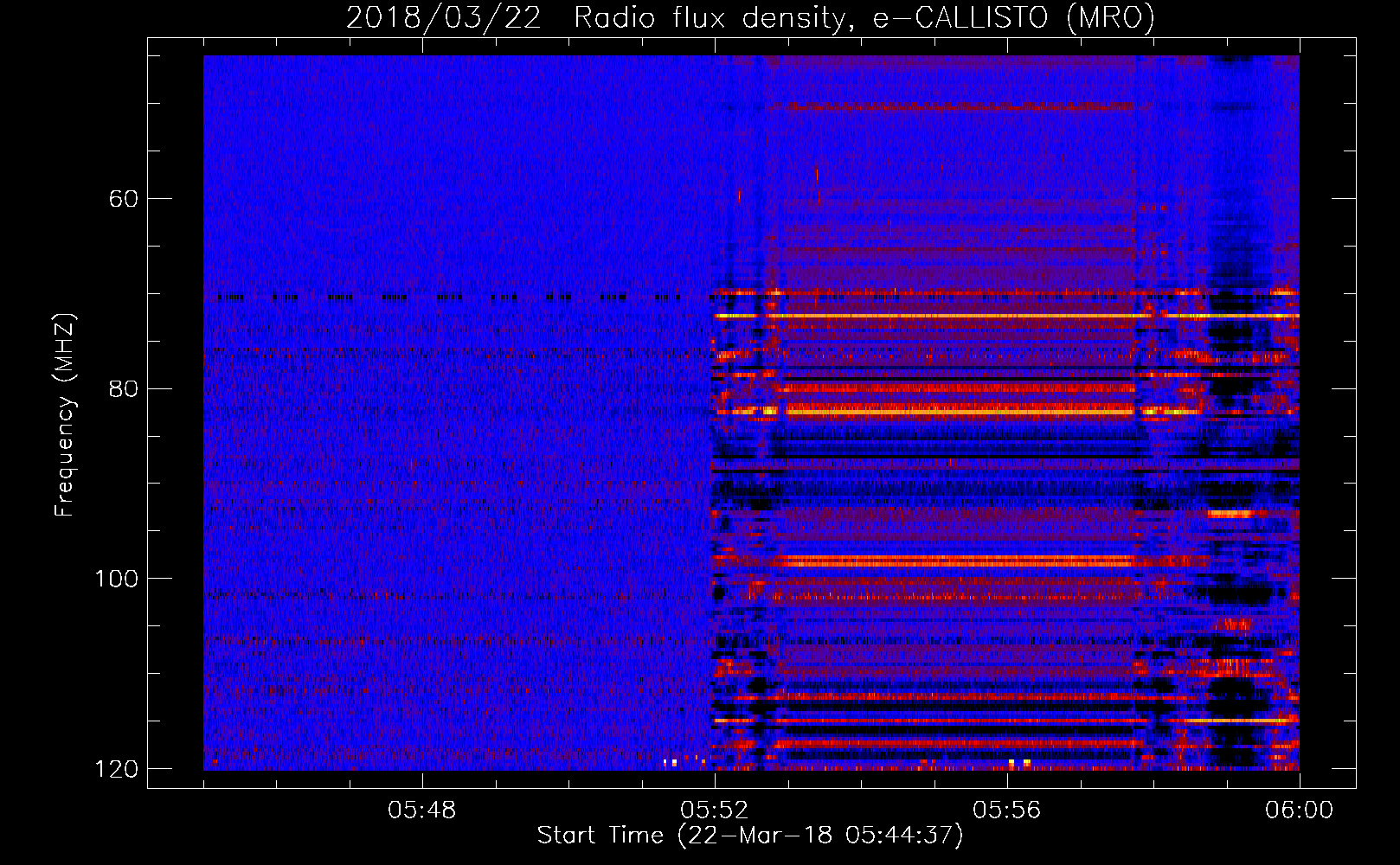1400x865 pixels.
Task: Click the '05:48' time tick label
Action: coord(422,811)
